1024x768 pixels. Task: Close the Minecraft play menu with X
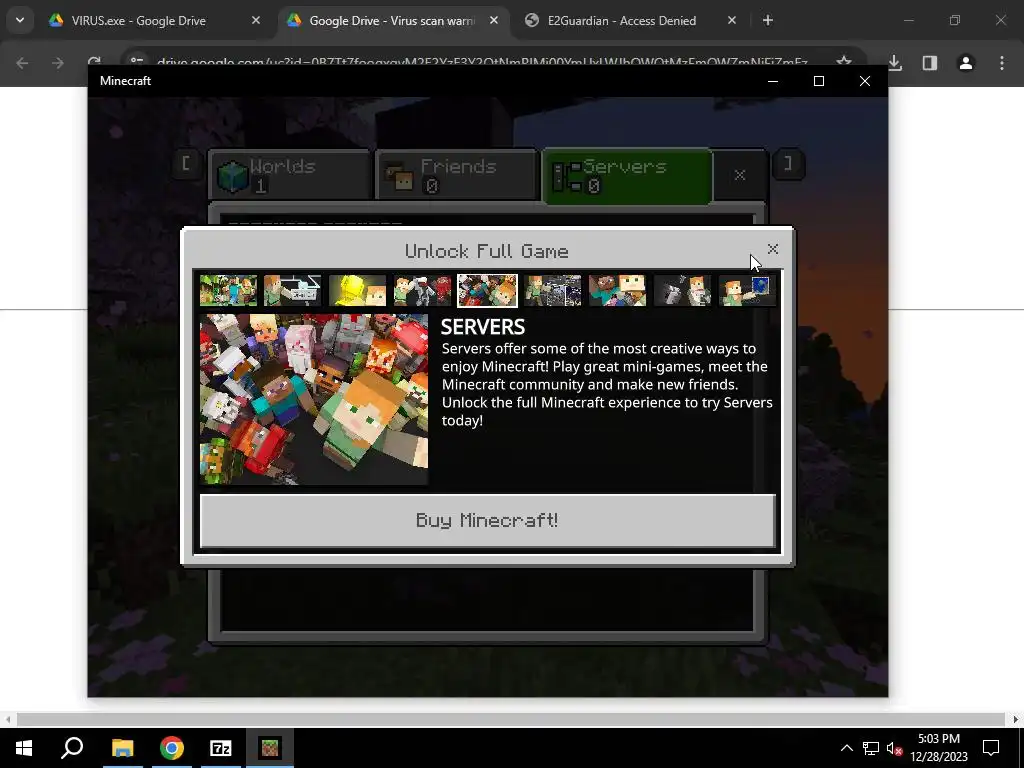click(x=740, y=175)
